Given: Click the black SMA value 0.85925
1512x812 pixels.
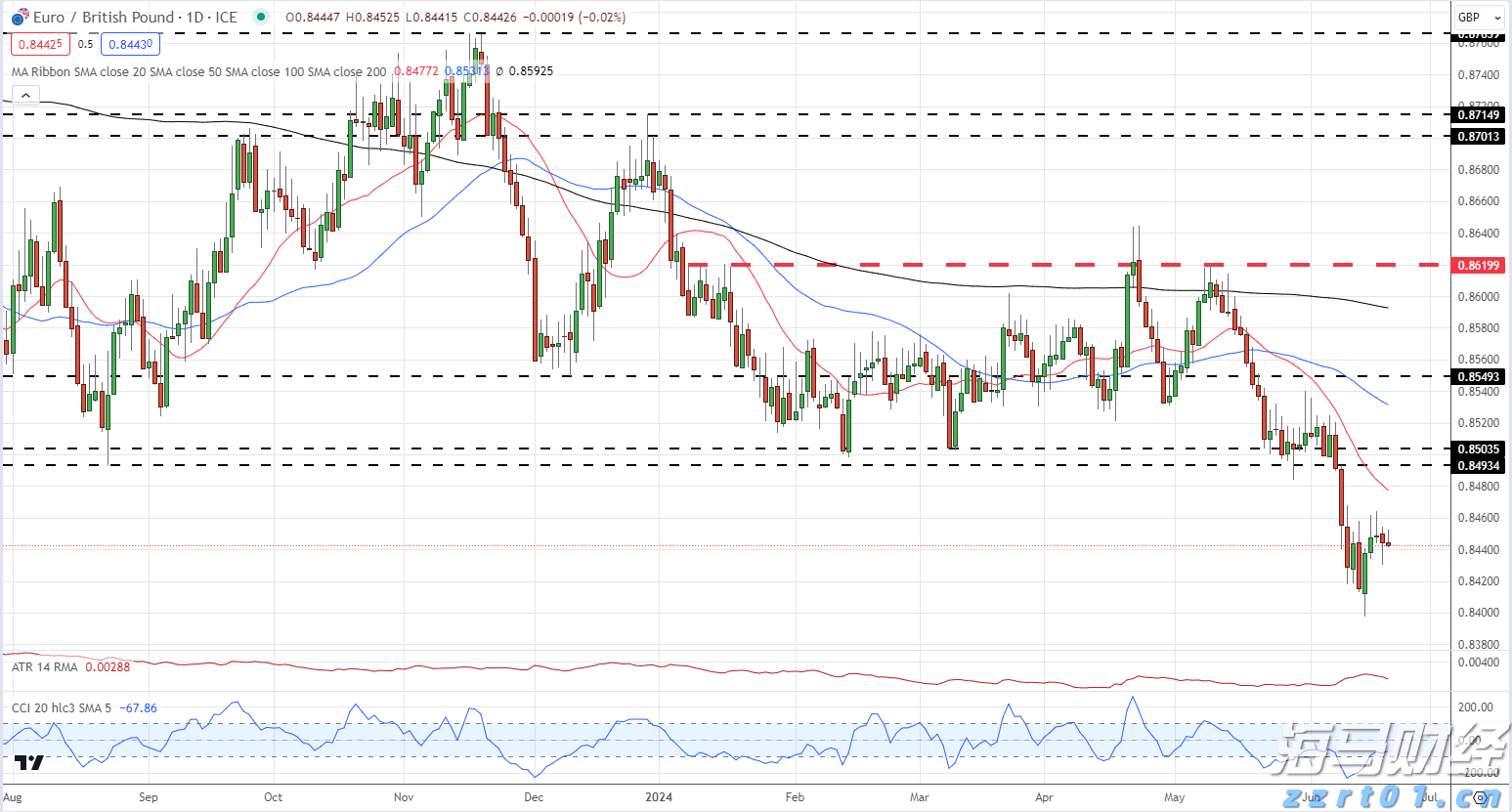Looking at the screenshot, I should [x=531, y=71].
